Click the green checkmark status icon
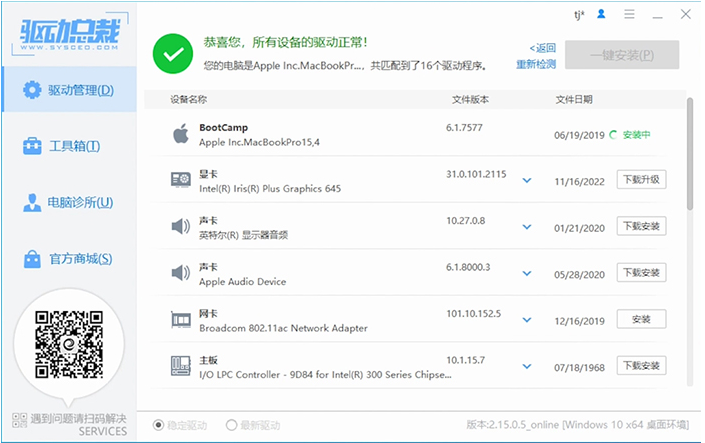Screen dimensions: 705x443 tap(173, 54)
